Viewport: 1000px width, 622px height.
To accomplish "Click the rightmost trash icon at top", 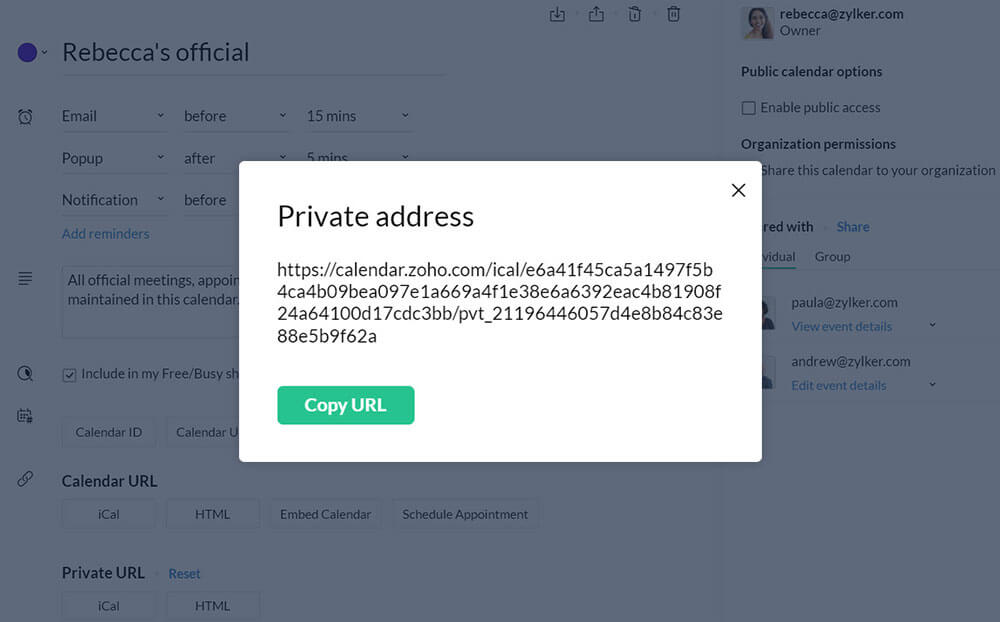I will tap(674, 14).
